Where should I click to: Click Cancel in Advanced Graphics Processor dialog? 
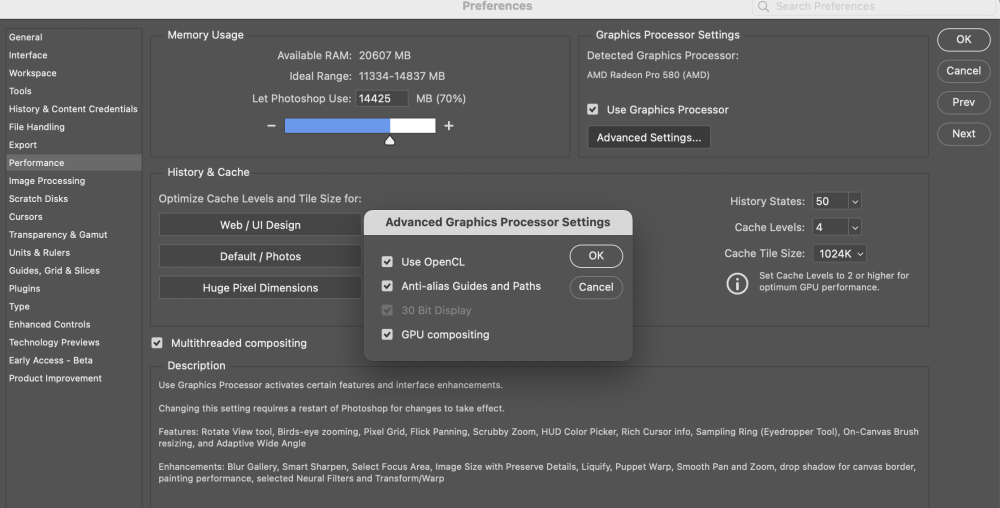[x=596, y=287]
